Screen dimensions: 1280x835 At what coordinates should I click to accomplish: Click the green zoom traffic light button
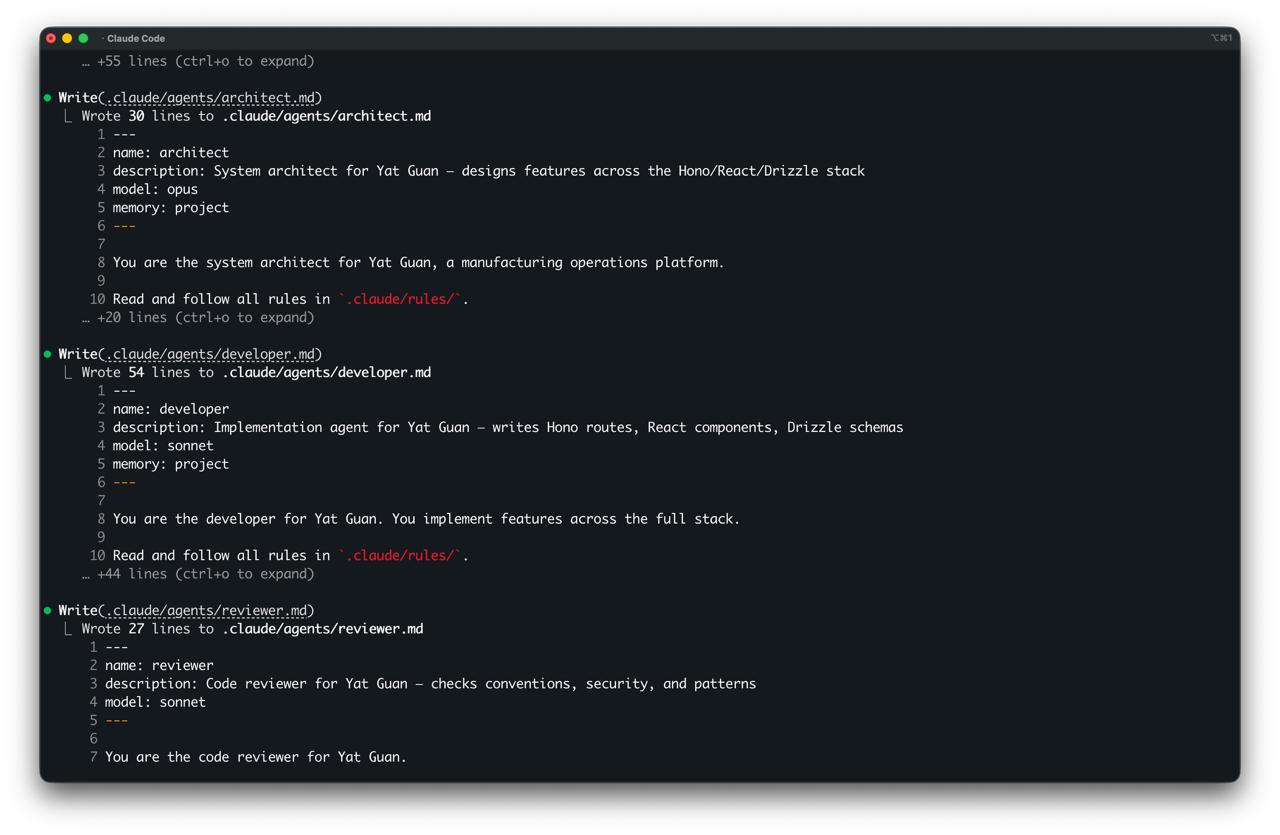[82, 37]
